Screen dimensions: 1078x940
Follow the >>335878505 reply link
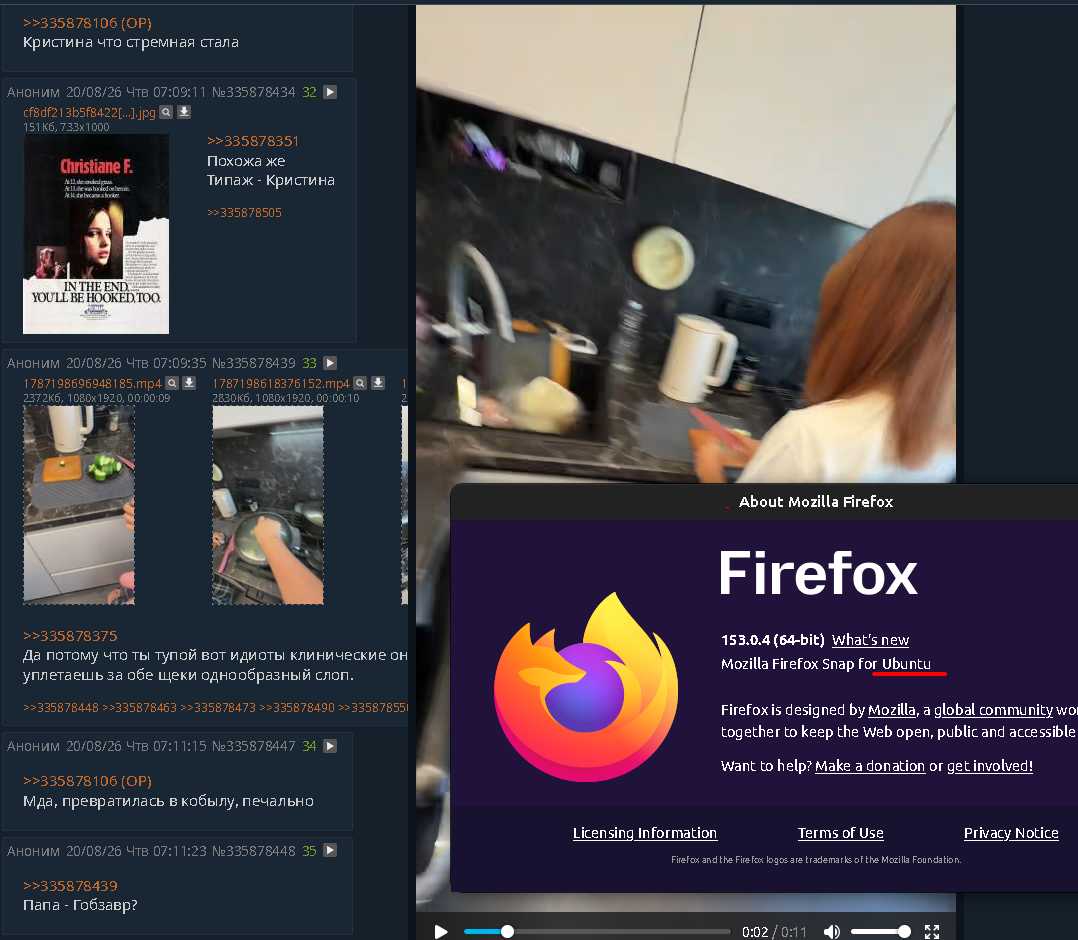244,212
